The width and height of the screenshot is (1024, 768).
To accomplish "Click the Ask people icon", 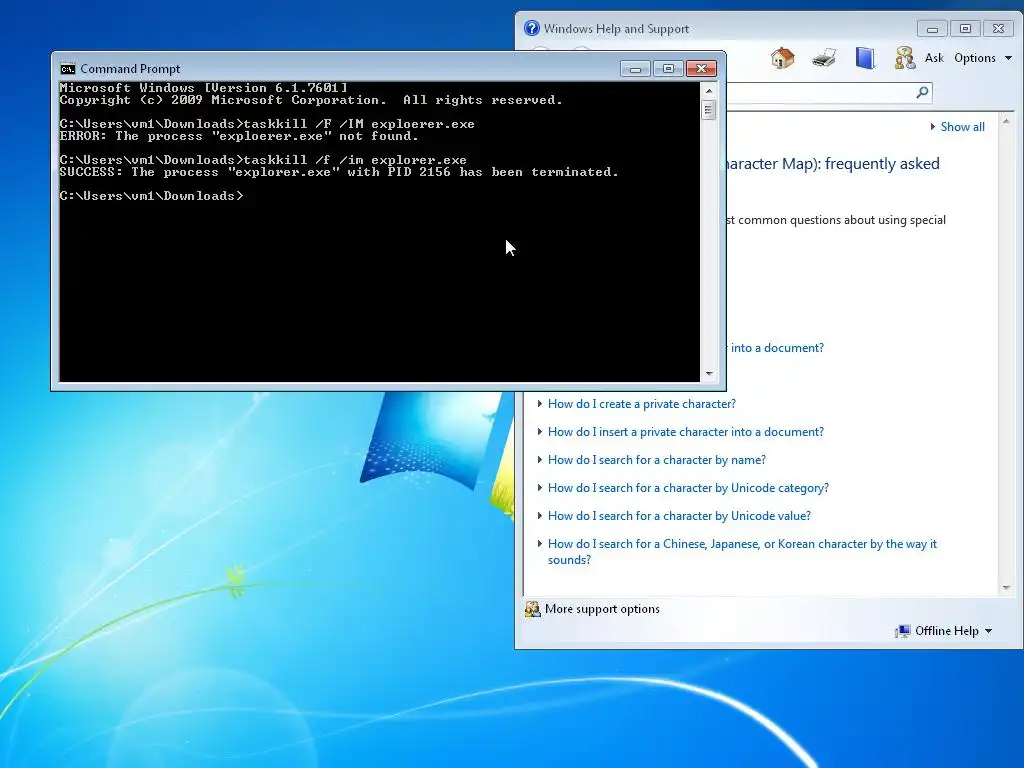I will (x=904, y=58).
